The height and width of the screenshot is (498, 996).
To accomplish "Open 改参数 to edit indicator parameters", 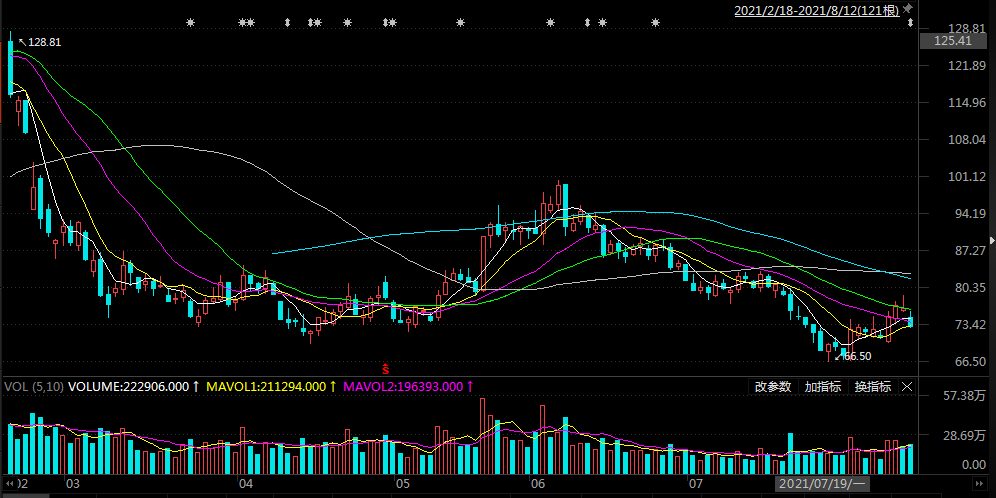I will (773, 386).
